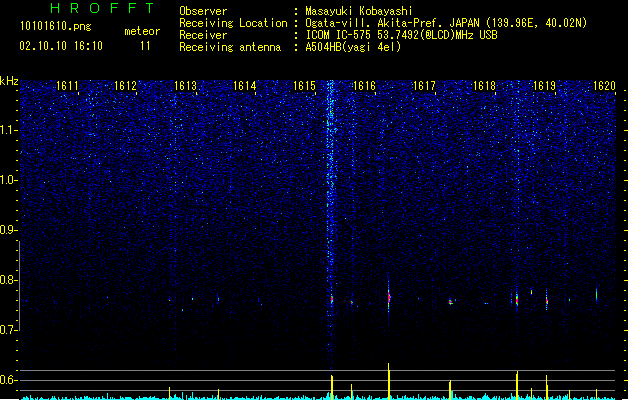Click the meteor count value 11
Viewport: 629px width, 400px height.
click(145, 46)
